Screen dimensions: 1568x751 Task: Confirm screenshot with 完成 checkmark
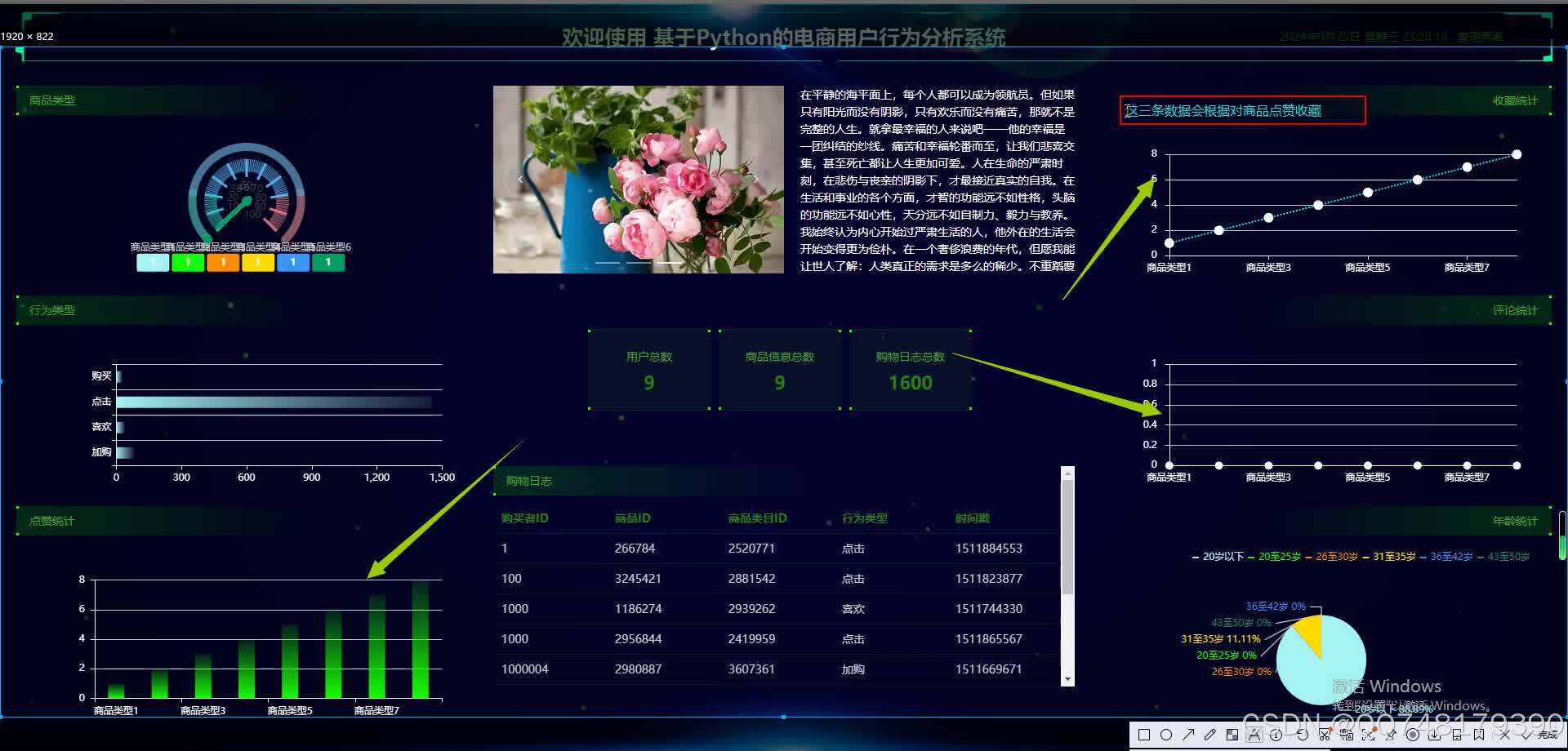(1540, 735)
